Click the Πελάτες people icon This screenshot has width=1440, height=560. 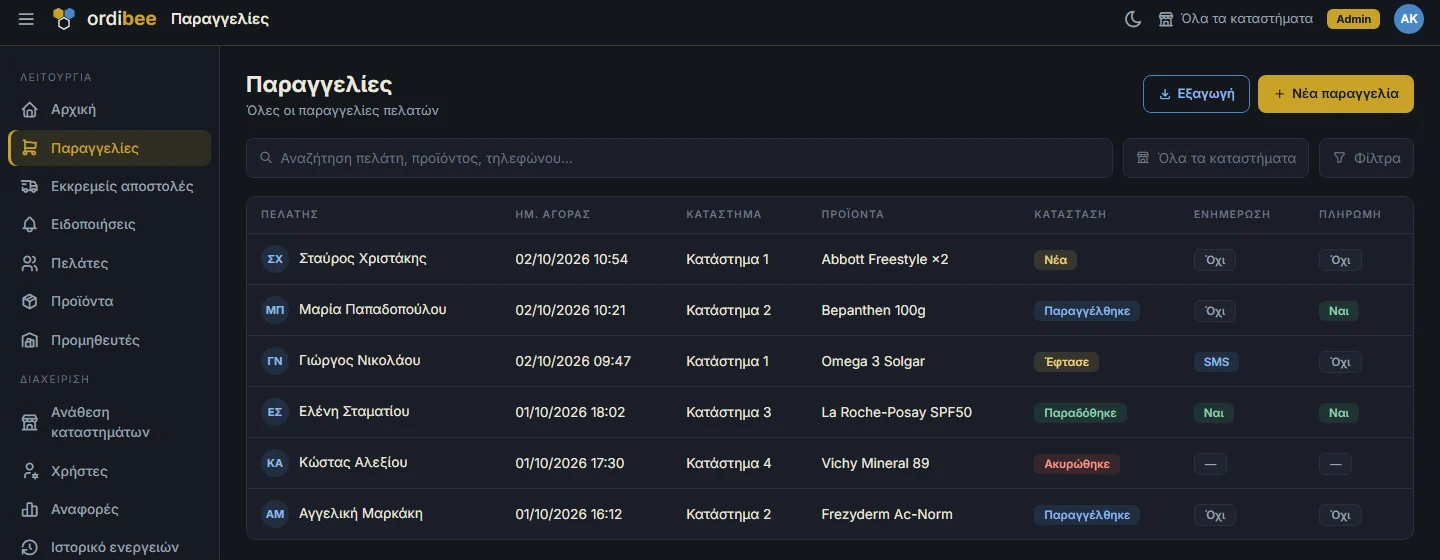[31, 264]
